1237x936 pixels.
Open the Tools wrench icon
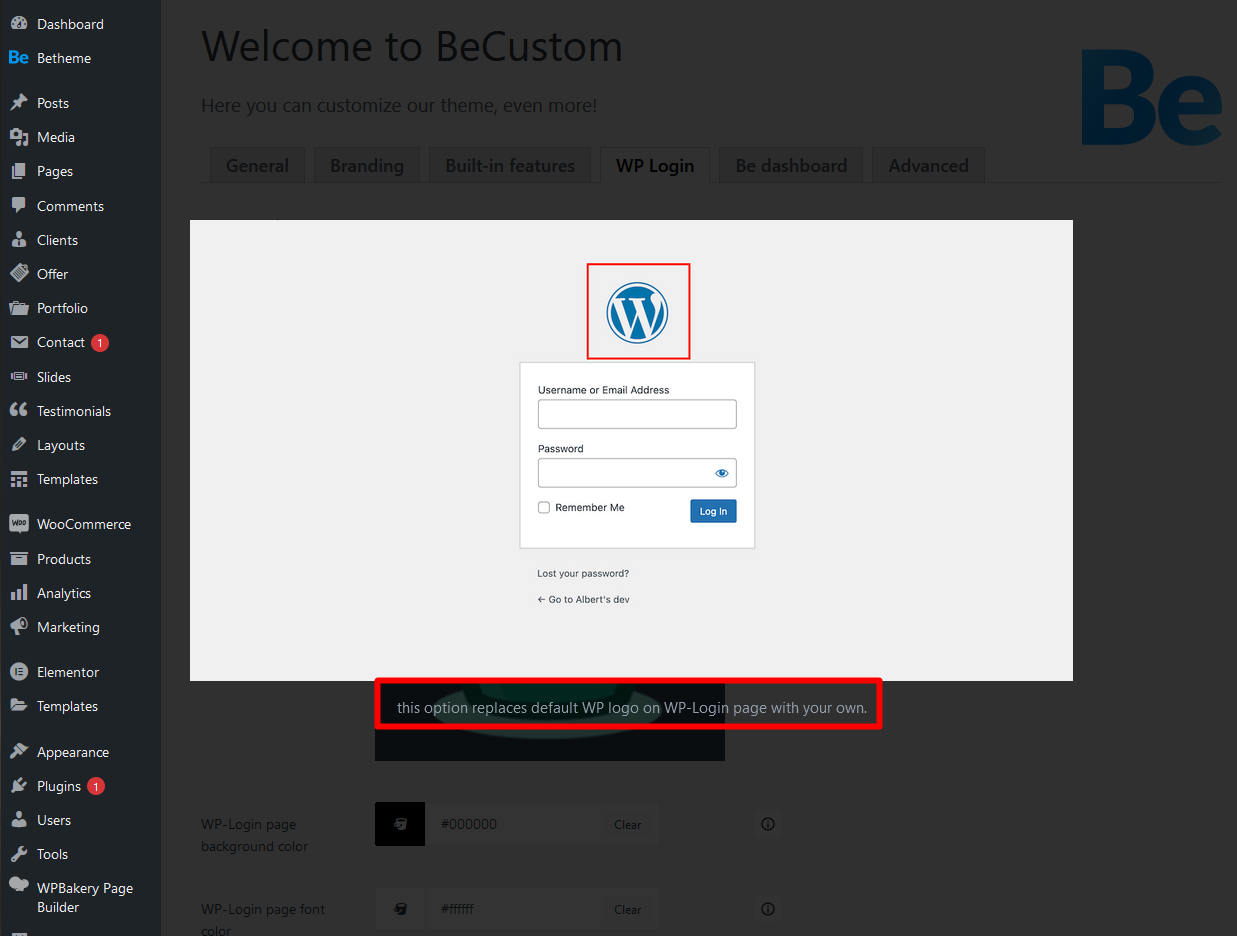coord(18,854)
